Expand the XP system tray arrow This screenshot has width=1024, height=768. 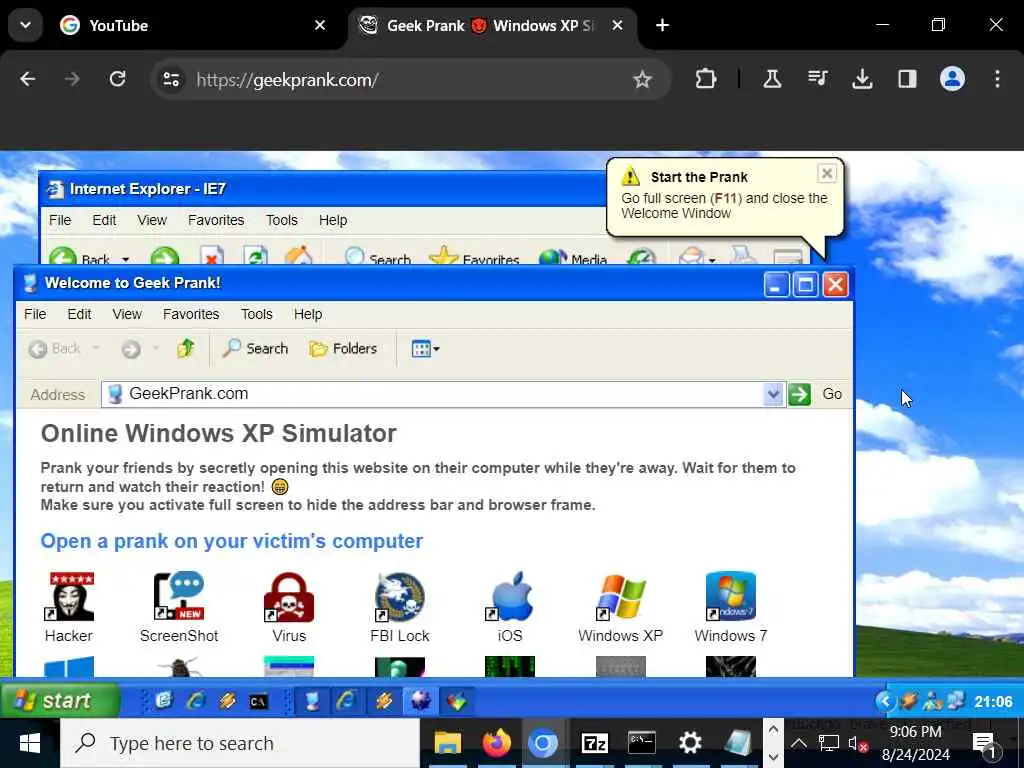(884, 701)
